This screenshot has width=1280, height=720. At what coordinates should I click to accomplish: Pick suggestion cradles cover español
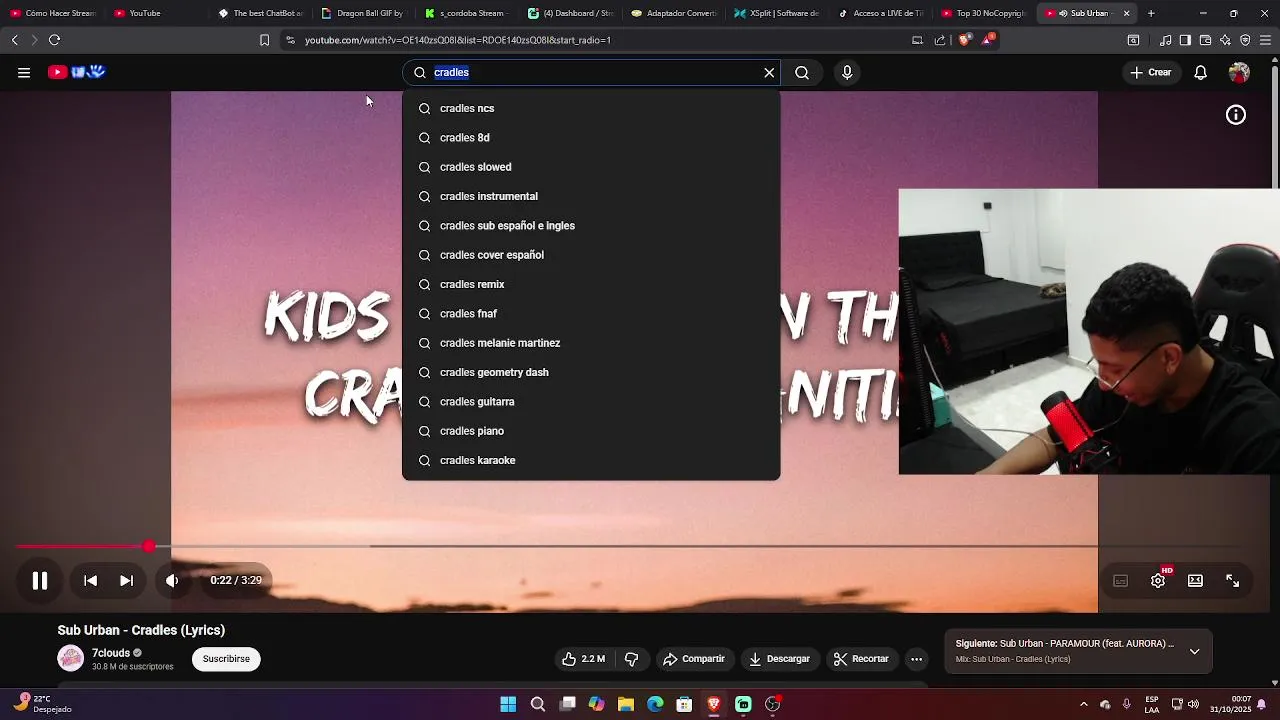tap(591, 255)
